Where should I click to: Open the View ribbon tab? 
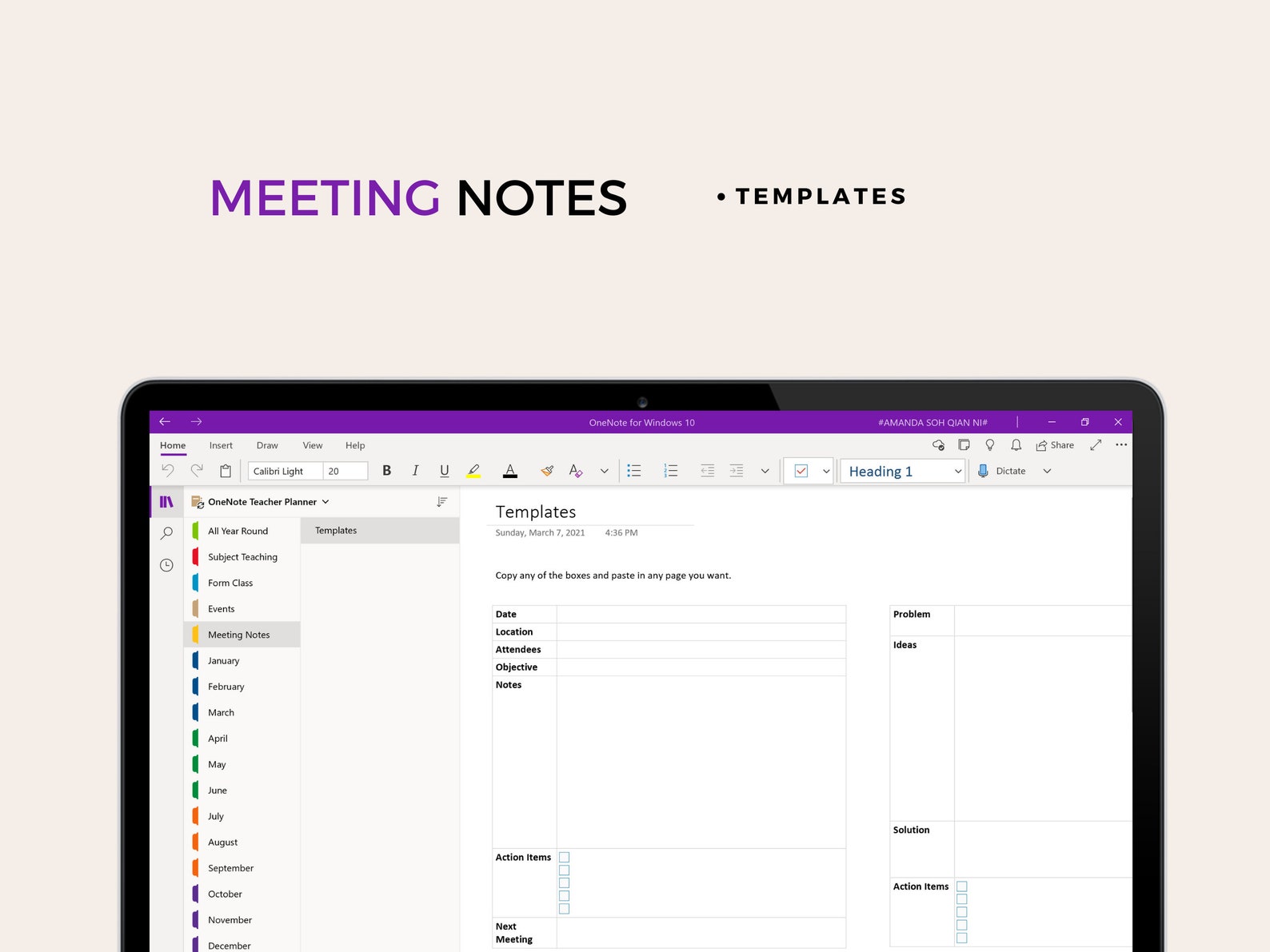click(x=313, y=445)
